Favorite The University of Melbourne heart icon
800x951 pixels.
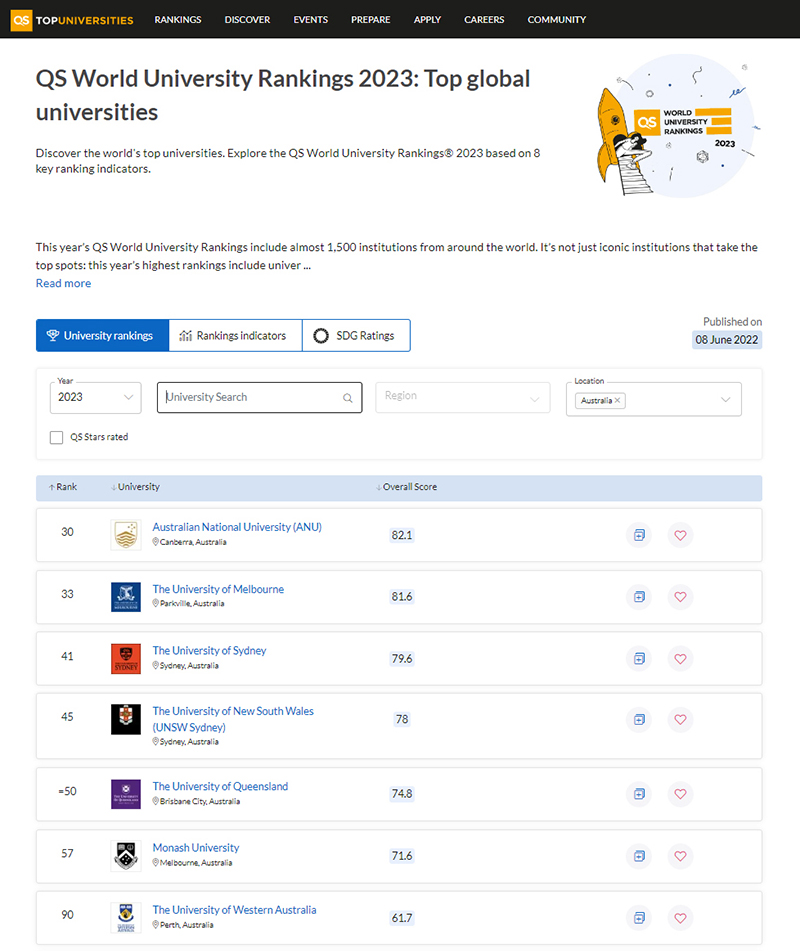pos(681,597)
